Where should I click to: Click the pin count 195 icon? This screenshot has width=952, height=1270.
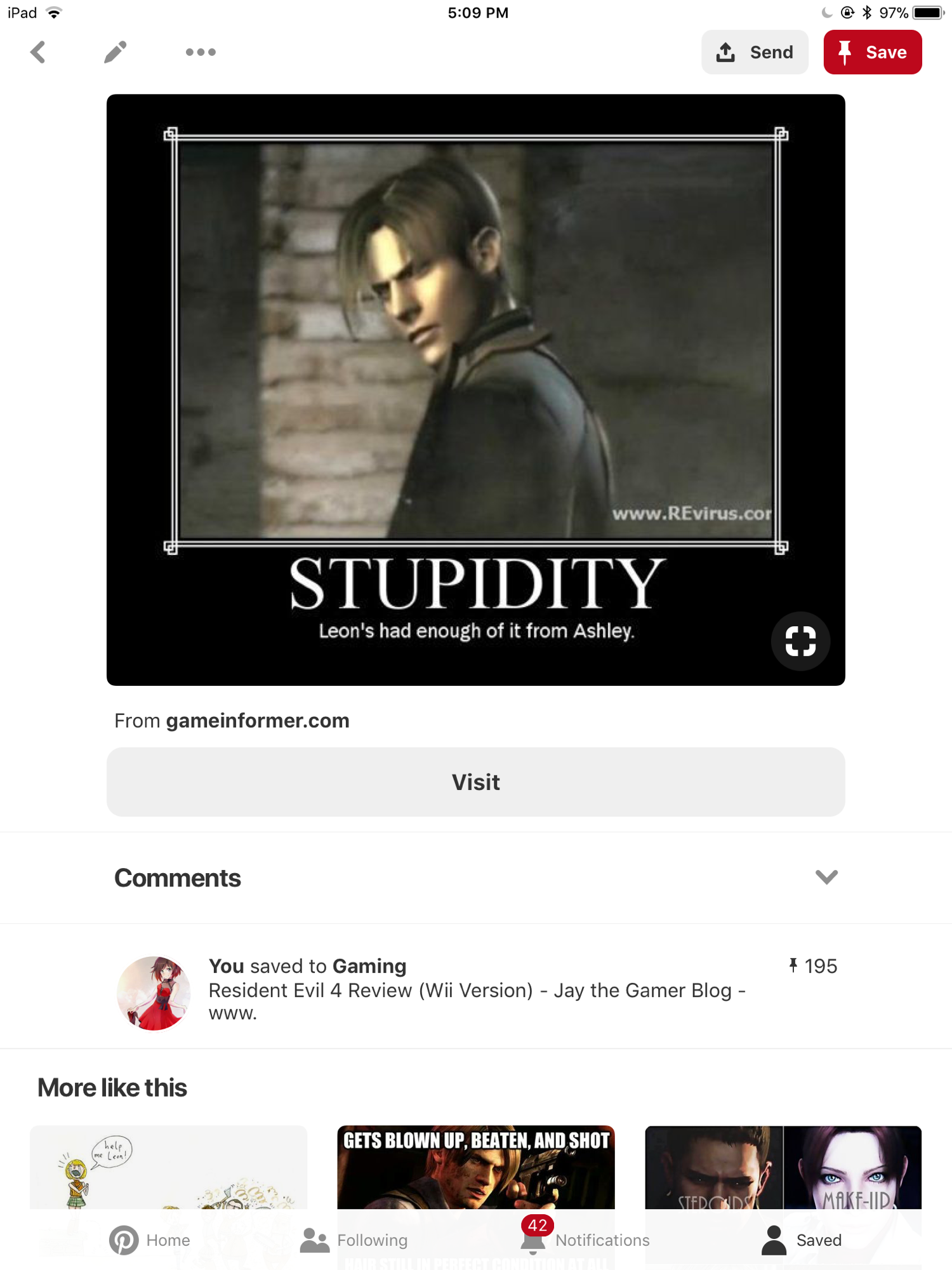pos(793,966)
